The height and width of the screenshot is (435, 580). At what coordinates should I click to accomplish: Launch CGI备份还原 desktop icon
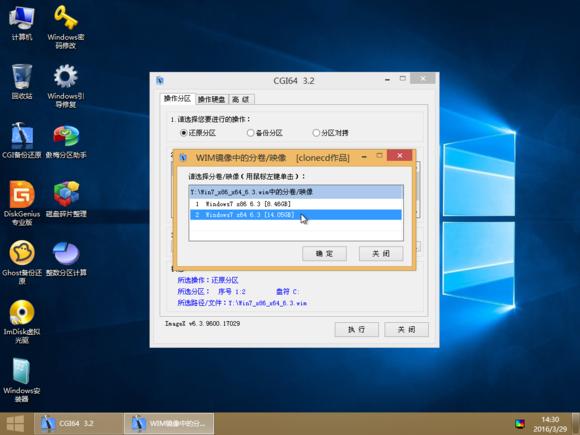22,141
